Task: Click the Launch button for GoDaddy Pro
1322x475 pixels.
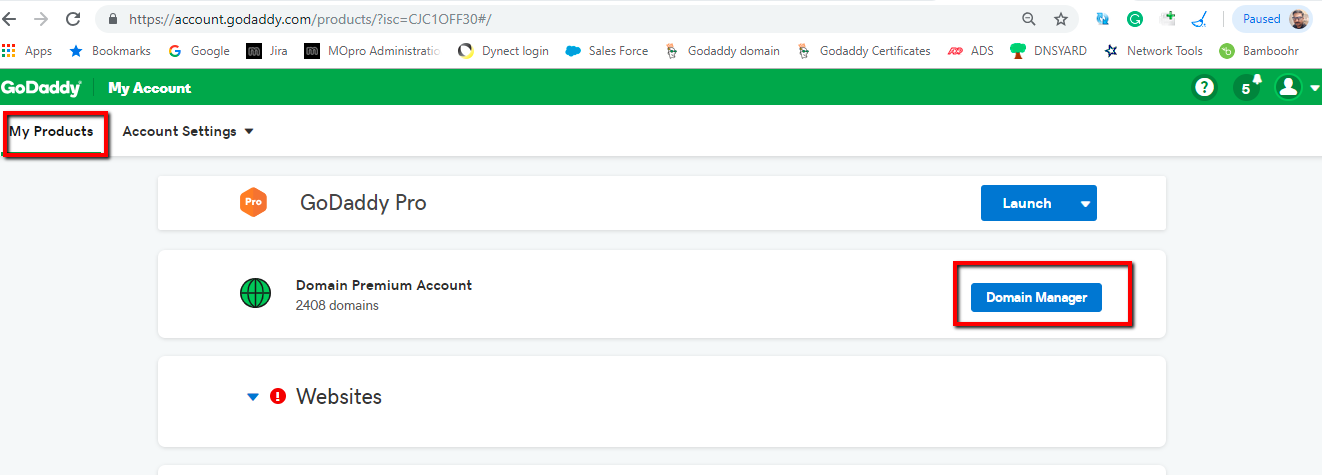Action: (x=1027, y=203)
